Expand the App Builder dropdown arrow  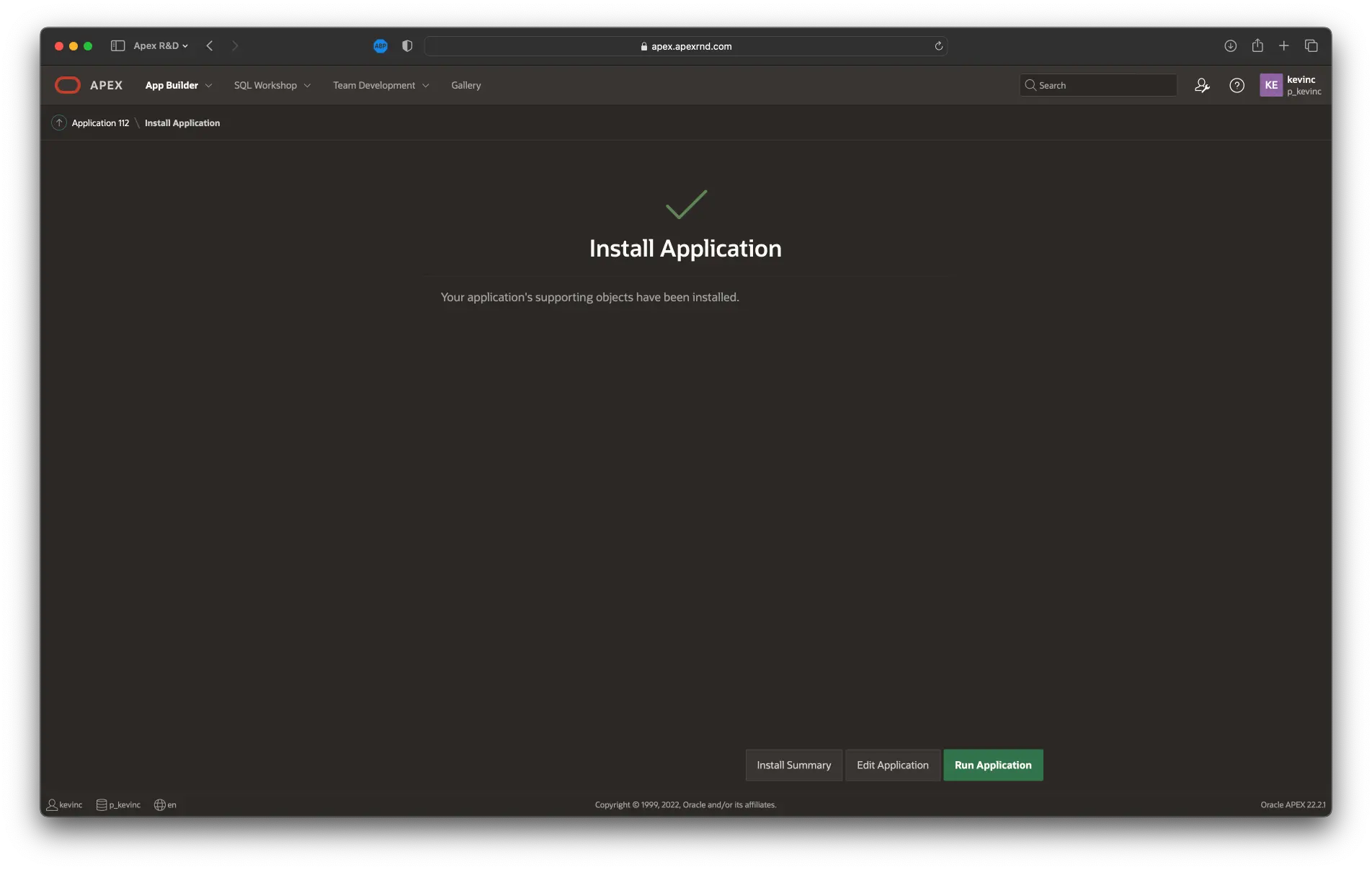209,86
